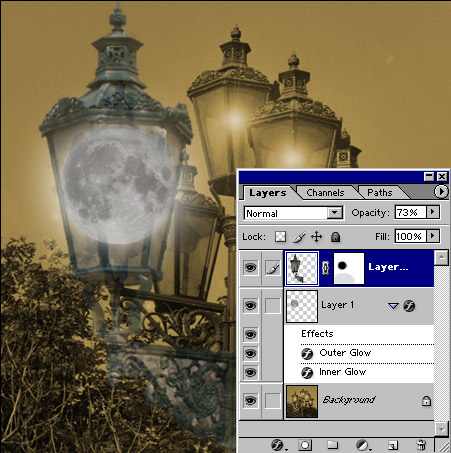
Task: Open new fill or adjustment layer menu
Action: (x=362, y=445)
